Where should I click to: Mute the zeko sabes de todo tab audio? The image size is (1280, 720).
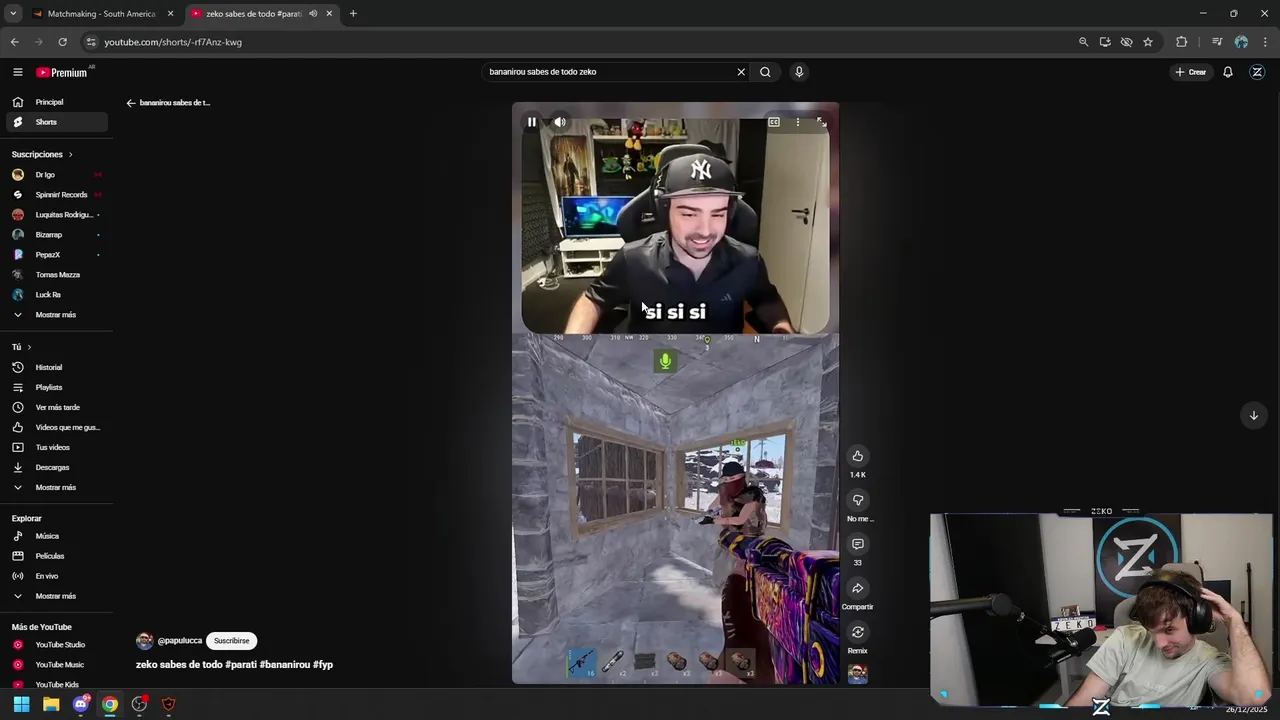tap(313, 14)
